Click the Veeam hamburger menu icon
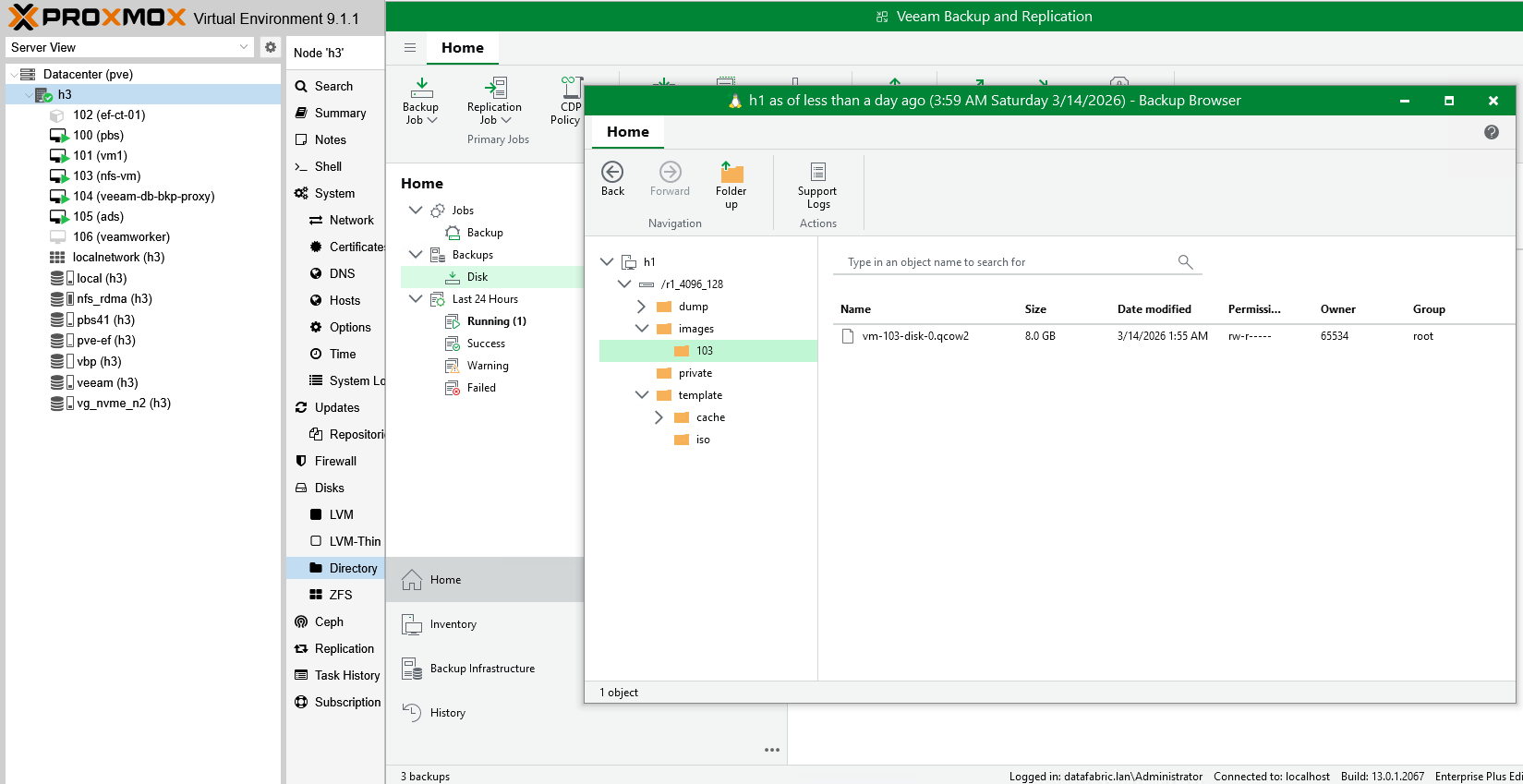The width and height of the screenshot is (1523, 784). (x=410, y=48)
